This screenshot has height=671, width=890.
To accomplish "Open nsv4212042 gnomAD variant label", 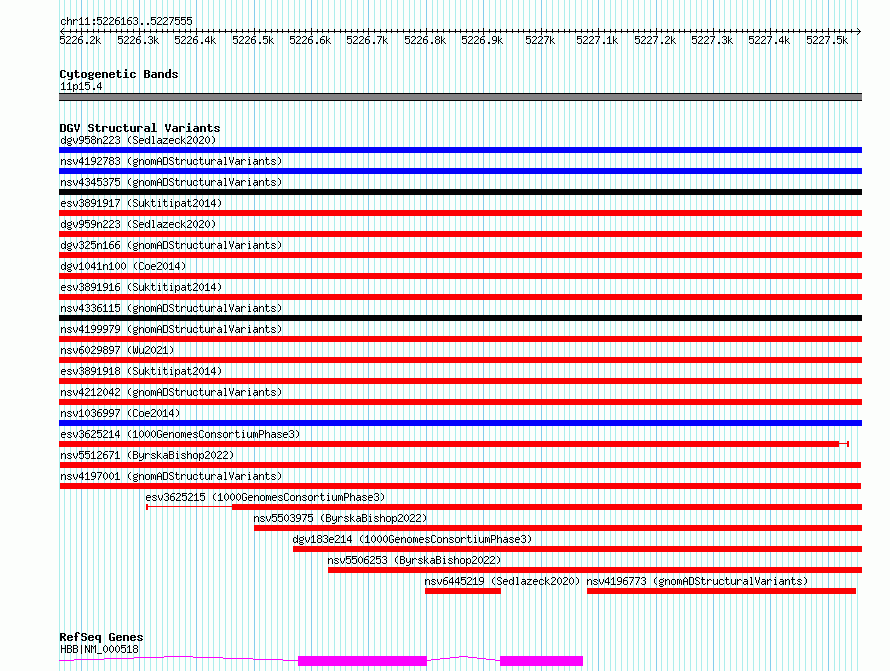I will point(171,392).
